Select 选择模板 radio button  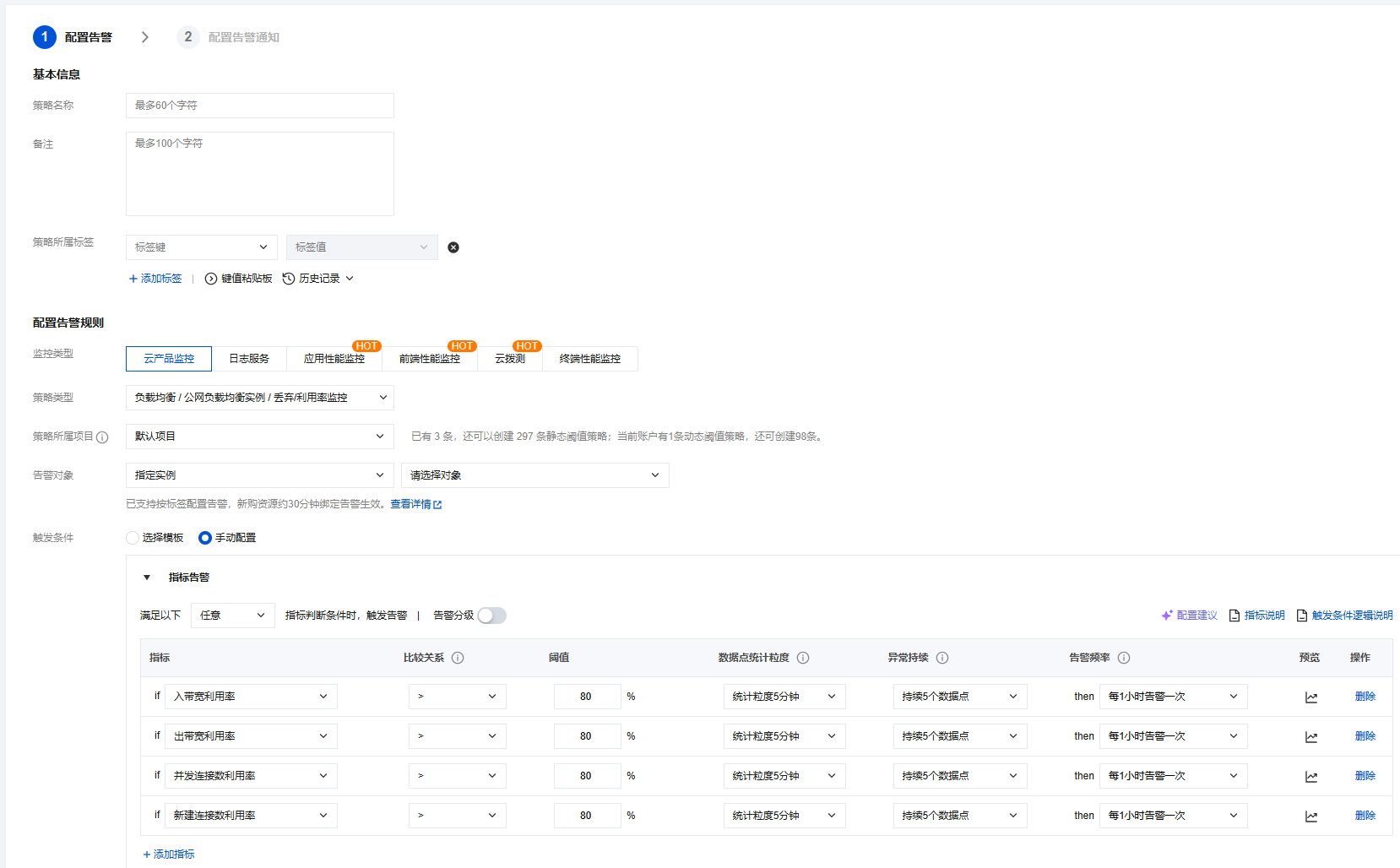pyautogui.click(x=133, y=538)
